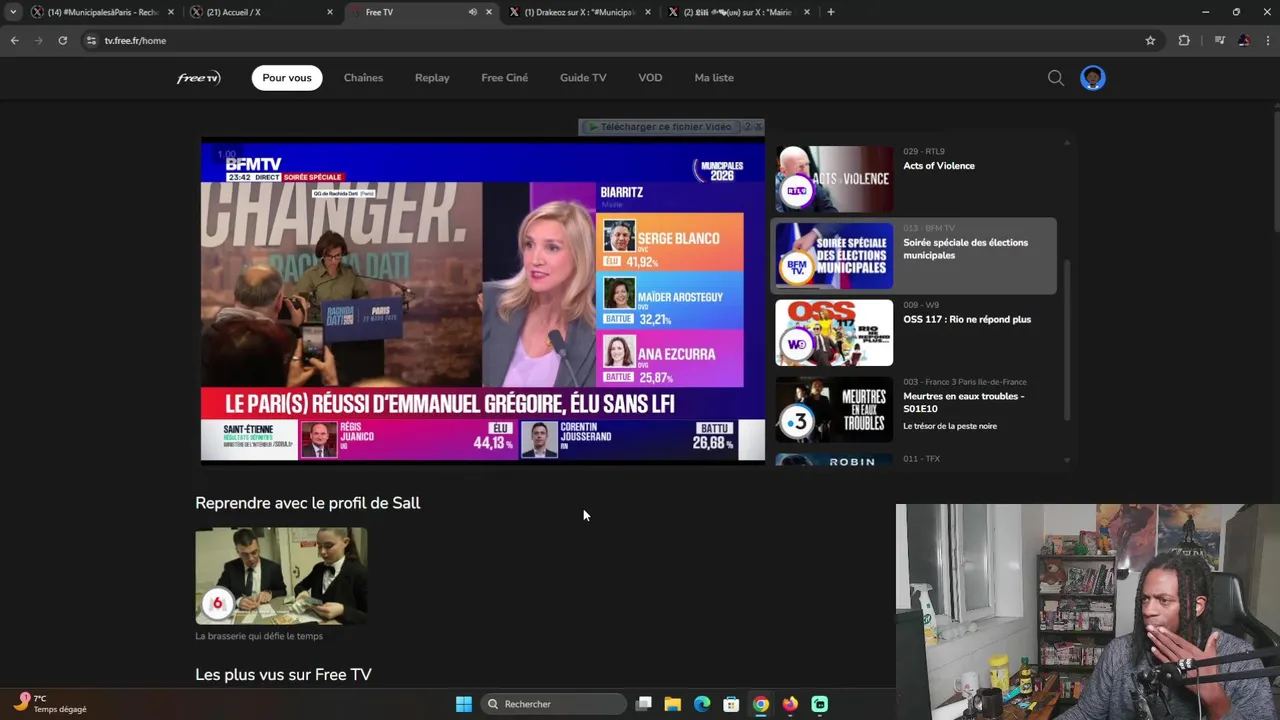This screenshot has width=1280, height=720.
Task: Go to the VOD section
Action: (x=650, y=78)
